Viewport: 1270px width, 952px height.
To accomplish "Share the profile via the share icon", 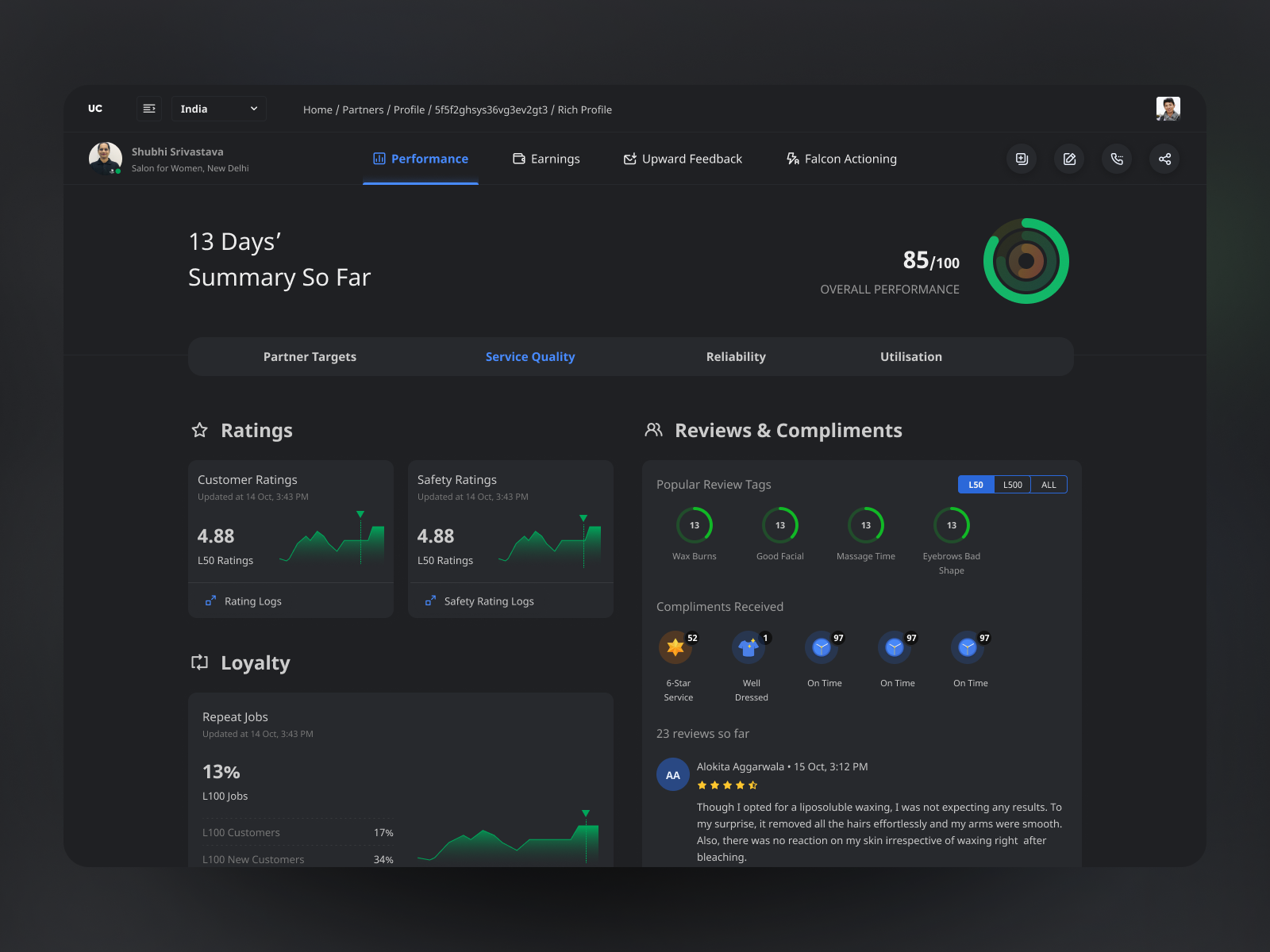I will point(1164,159).
